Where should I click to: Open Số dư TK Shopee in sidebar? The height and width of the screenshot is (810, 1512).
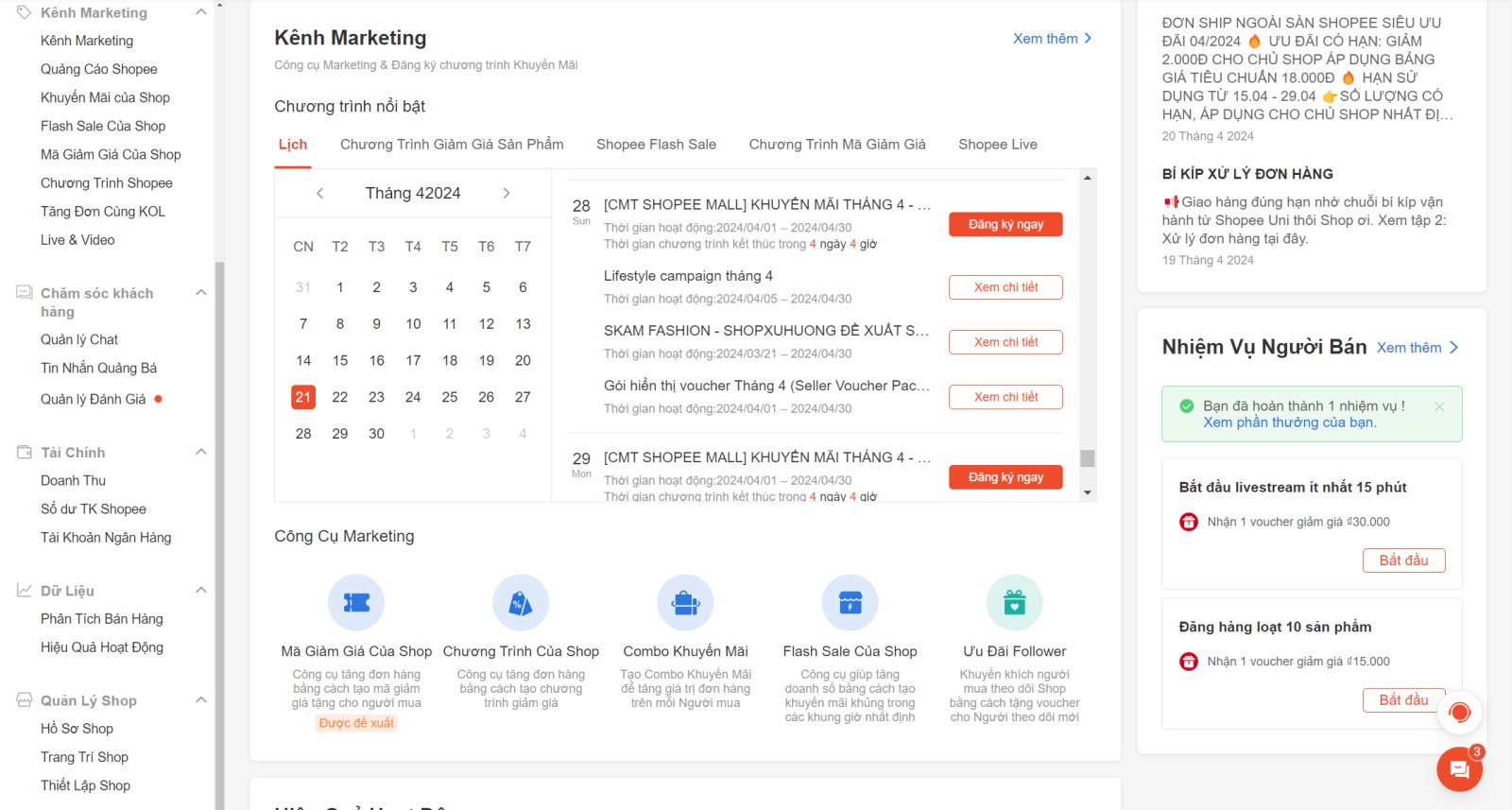[94, 509]
